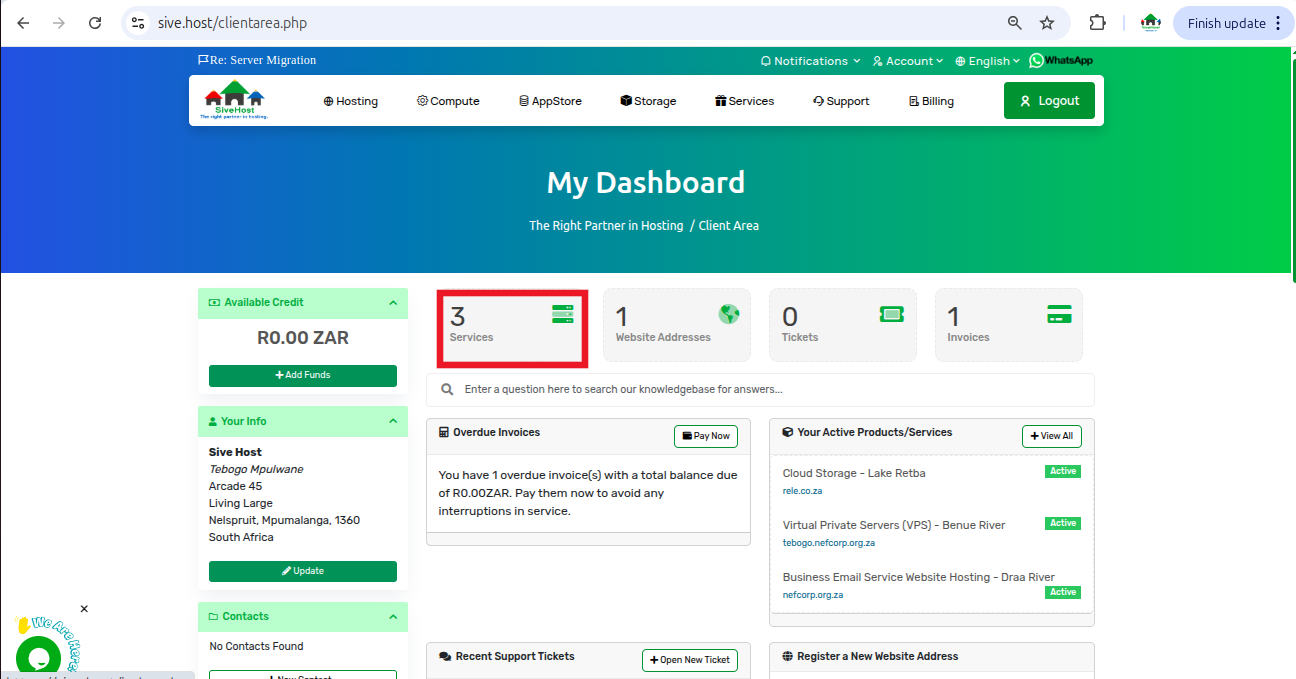Click the SiveHost logo in the navbar
The image size is (1296, 679).
coord(236,100)
